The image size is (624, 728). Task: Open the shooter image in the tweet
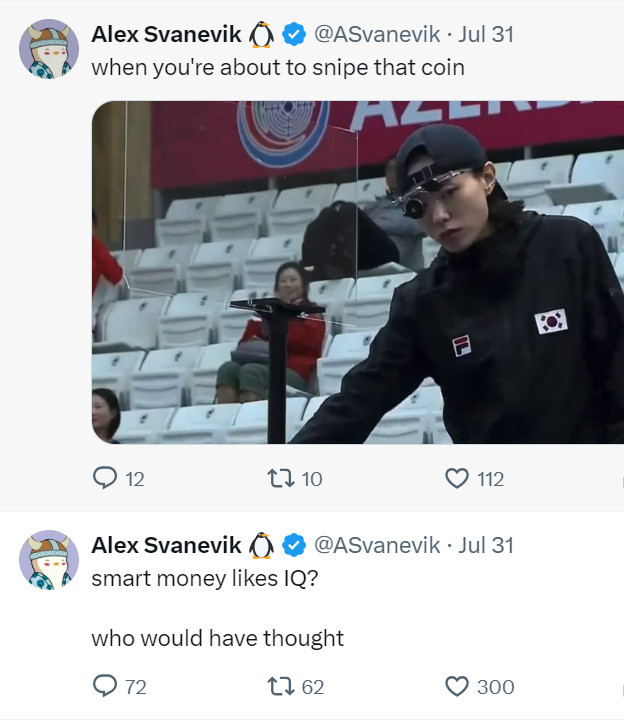(x=358, y=272)
